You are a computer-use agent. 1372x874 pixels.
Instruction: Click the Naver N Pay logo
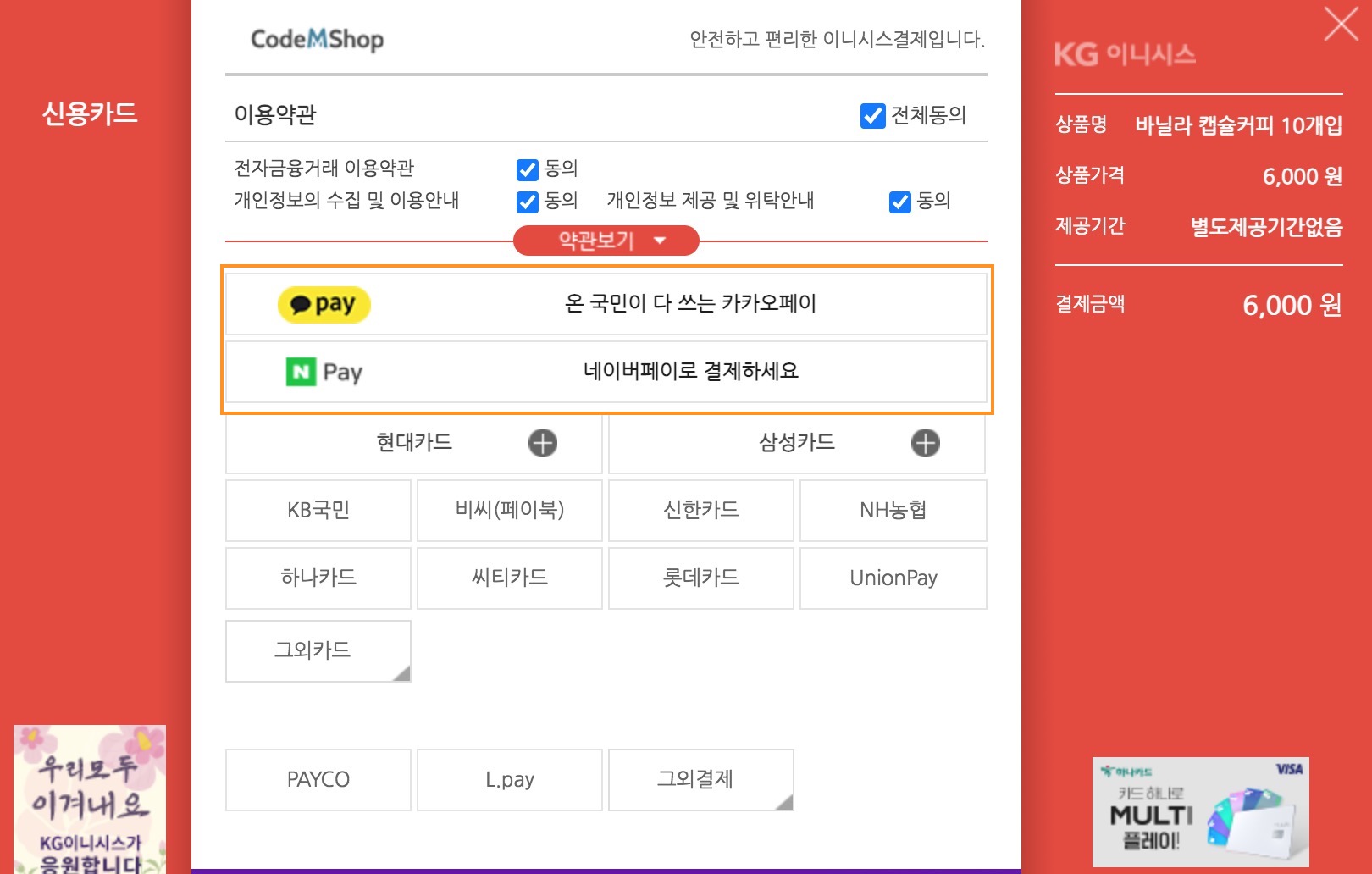324,372
